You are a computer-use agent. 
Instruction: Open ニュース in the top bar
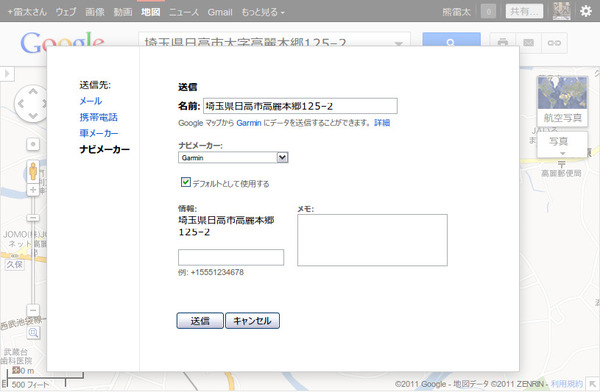pyautogui.click(x=184, y=12)
